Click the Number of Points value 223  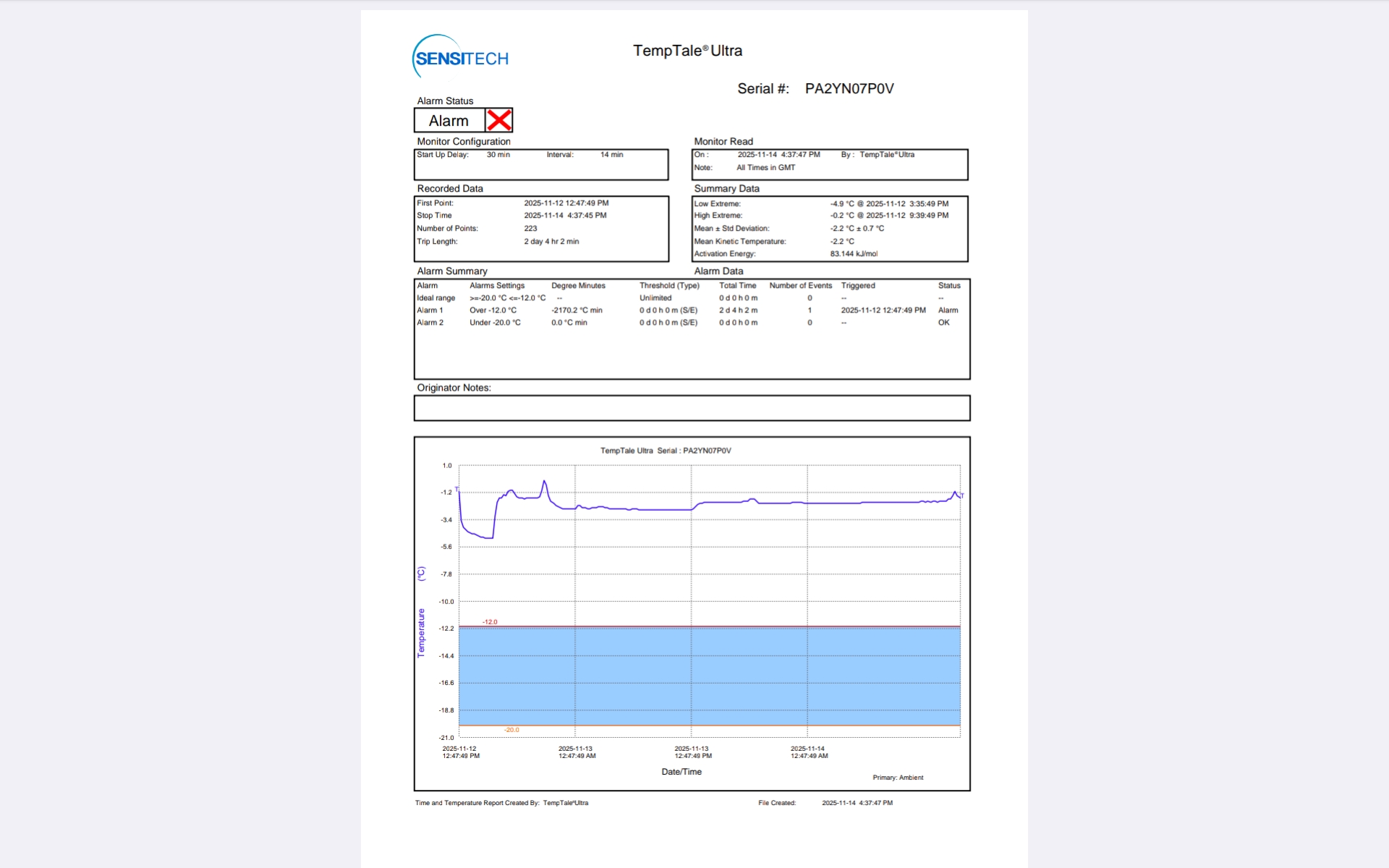pyautogui.click(x=530, y=229)
